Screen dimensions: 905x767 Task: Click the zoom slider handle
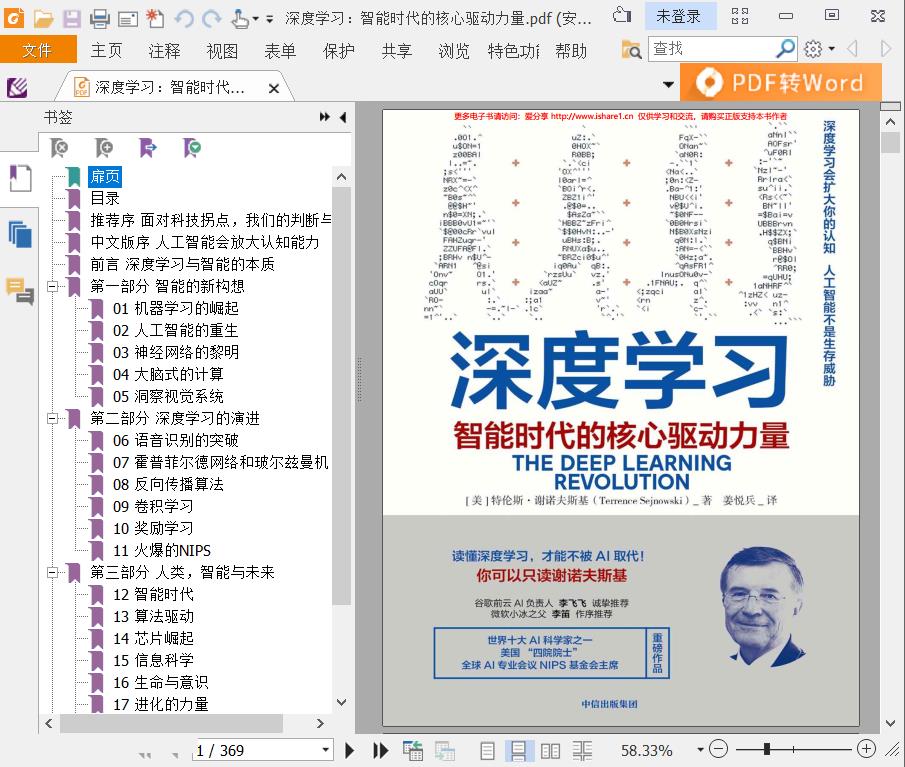(766, 749)
